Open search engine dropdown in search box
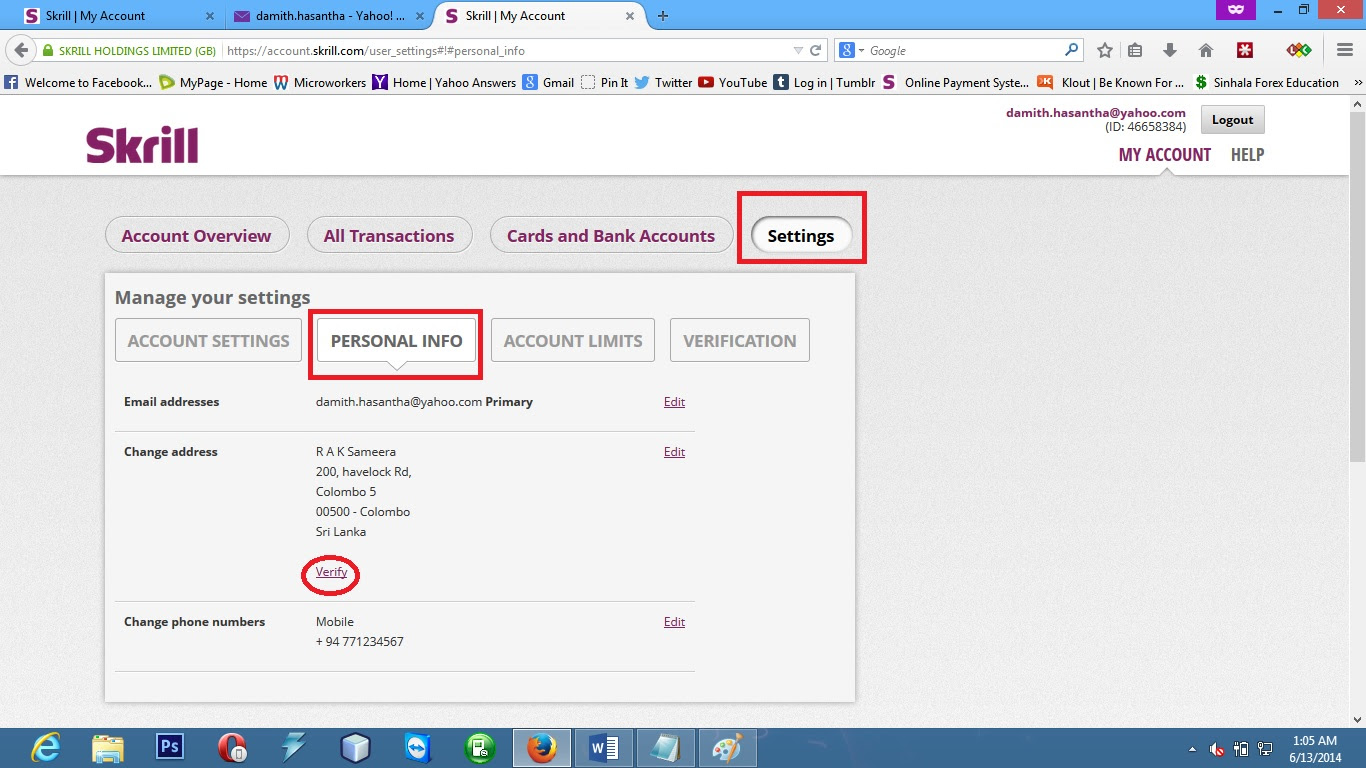Image resolution: width=1366 pixels, height=768 pixels. 852,50
